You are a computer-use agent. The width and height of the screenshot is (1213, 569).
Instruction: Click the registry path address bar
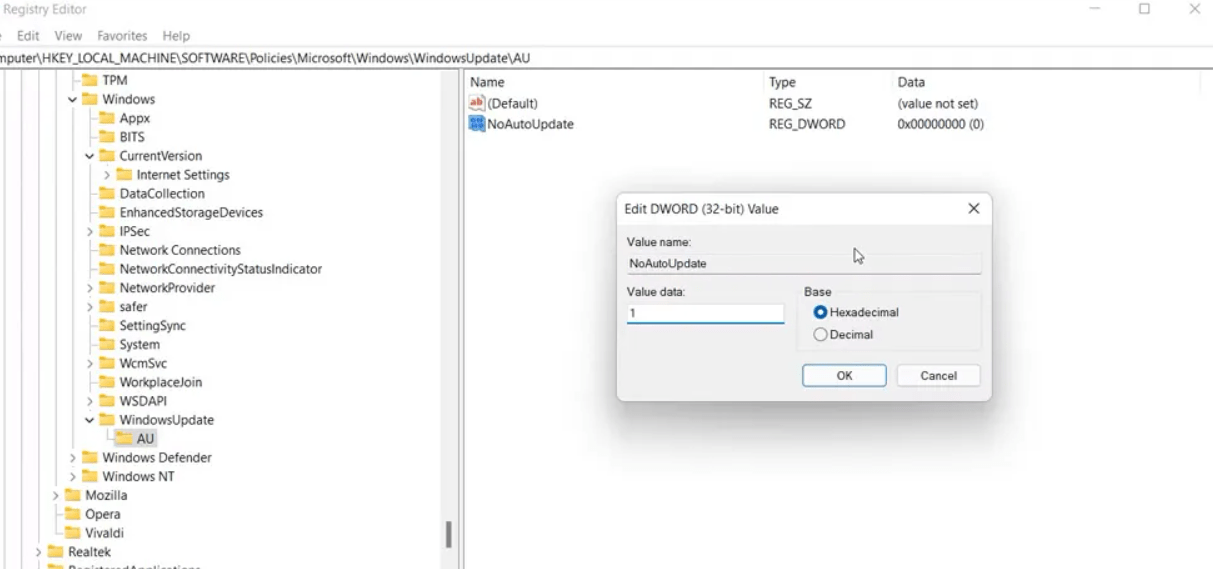pos(606,58)
